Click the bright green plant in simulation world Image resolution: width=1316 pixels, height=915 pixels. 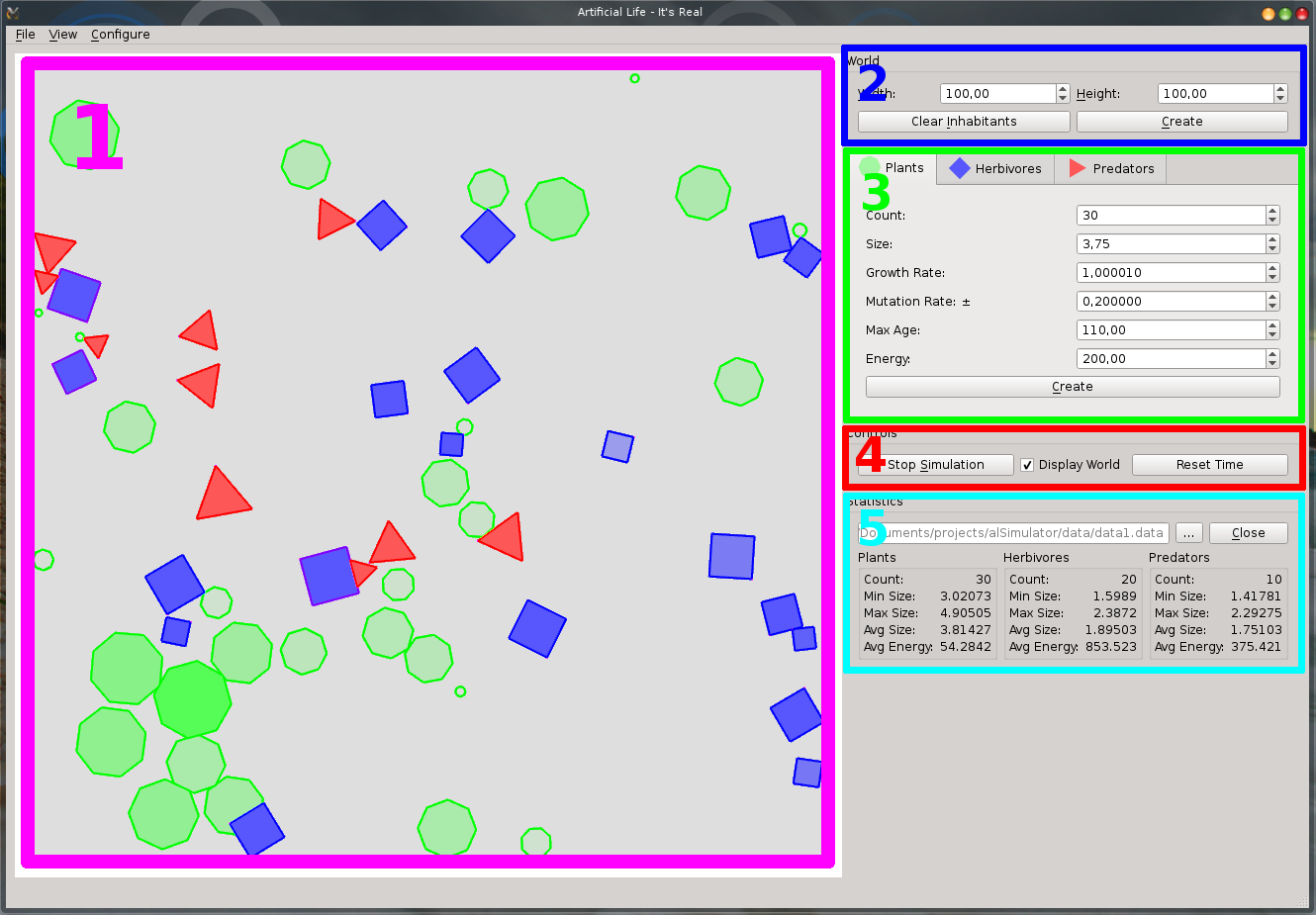[x=193, y=699]
